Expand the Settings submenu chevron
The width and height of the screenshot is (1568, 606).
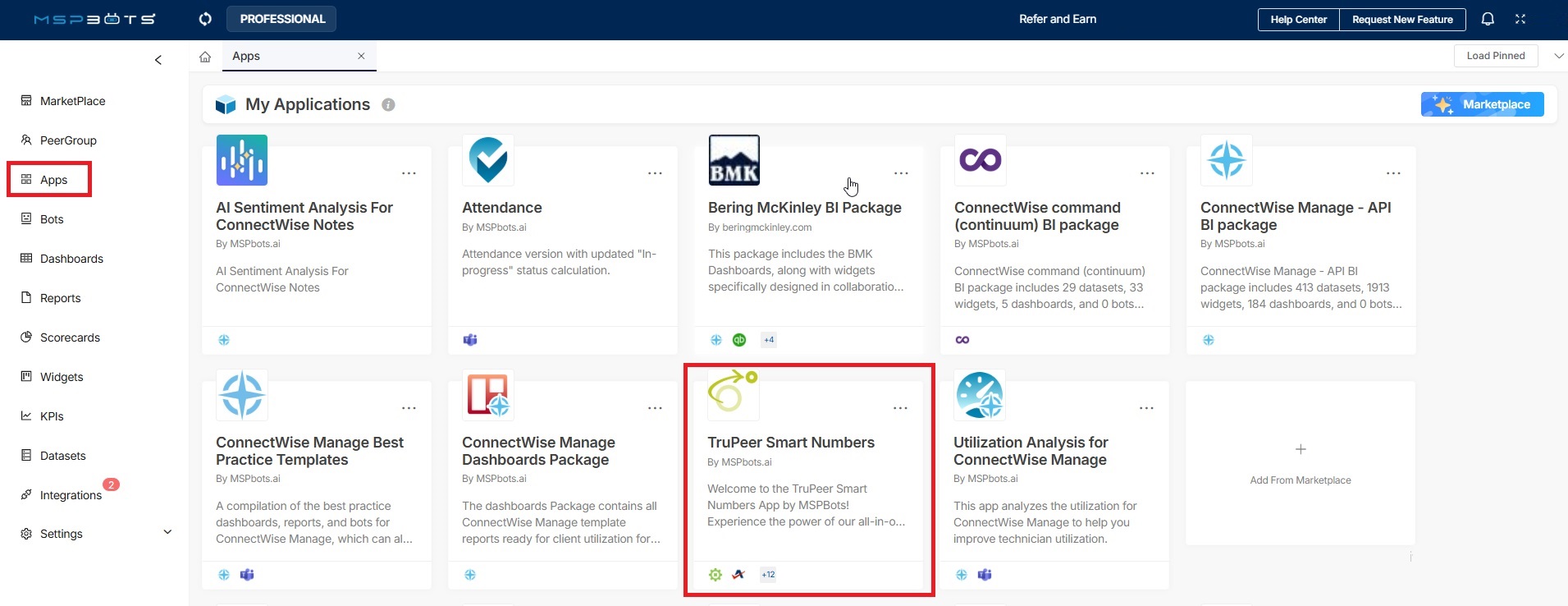click(x=167, y=532)
